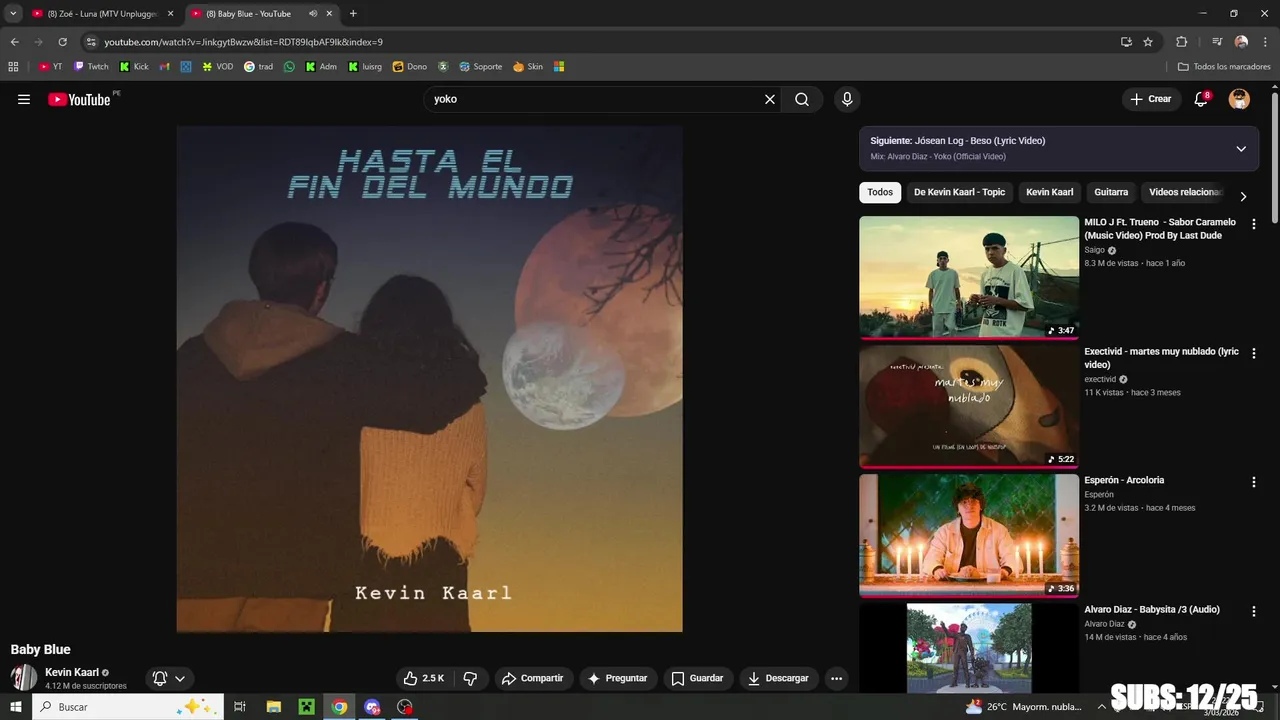Open the exectivid channel link
This screenshot has height=720, width=1280.
(1100, 379)
